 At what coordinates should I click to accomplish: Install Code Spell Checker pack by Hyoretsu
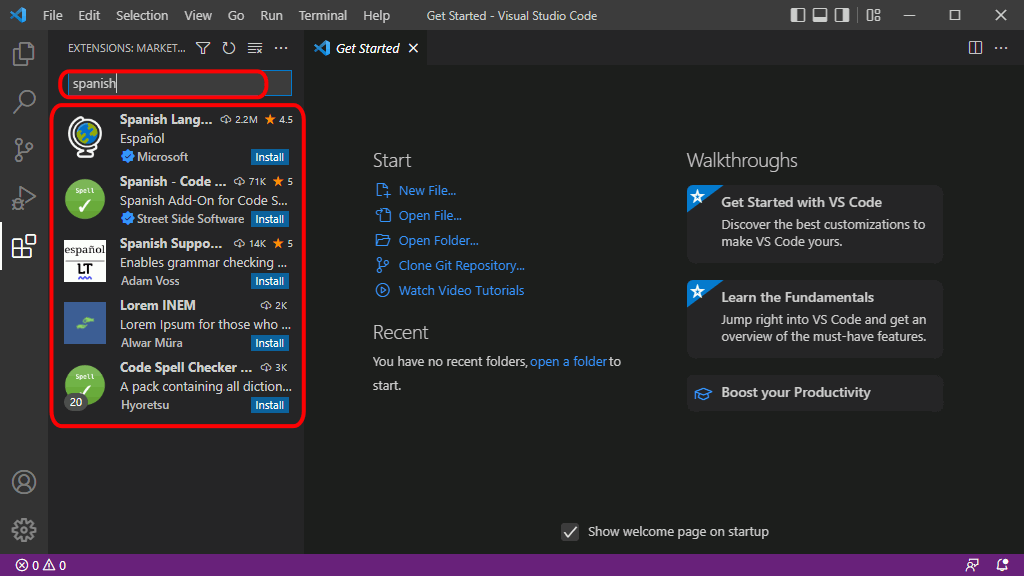pyautogui.click(x=270, y=405)
